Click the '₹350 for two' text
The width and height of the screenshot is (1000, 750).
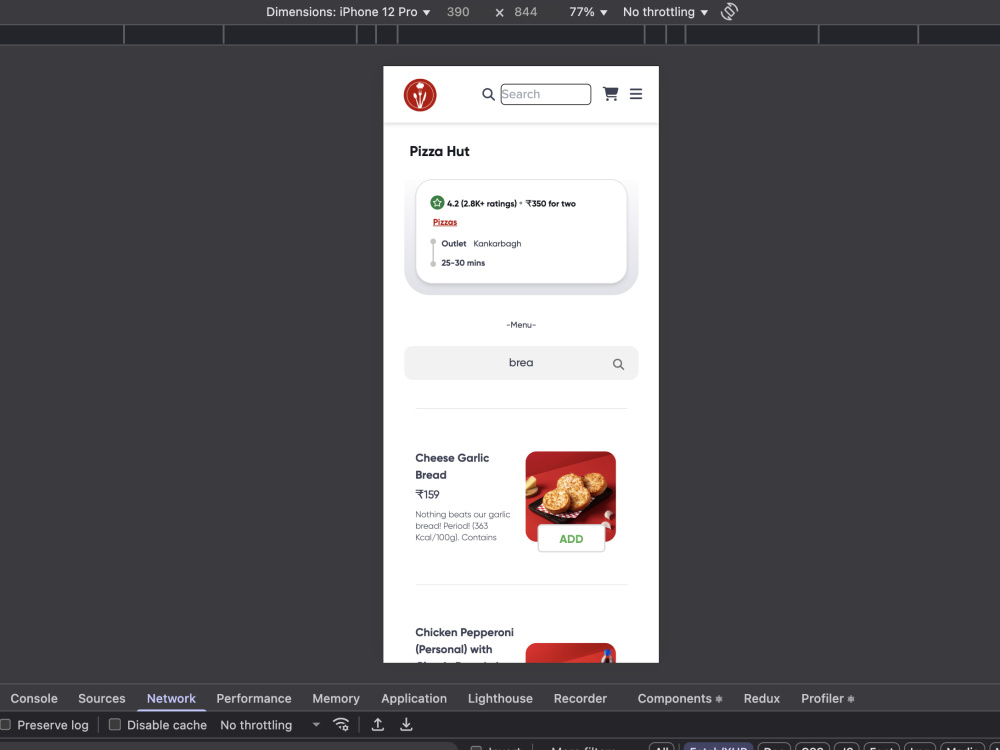click(550, 203)
